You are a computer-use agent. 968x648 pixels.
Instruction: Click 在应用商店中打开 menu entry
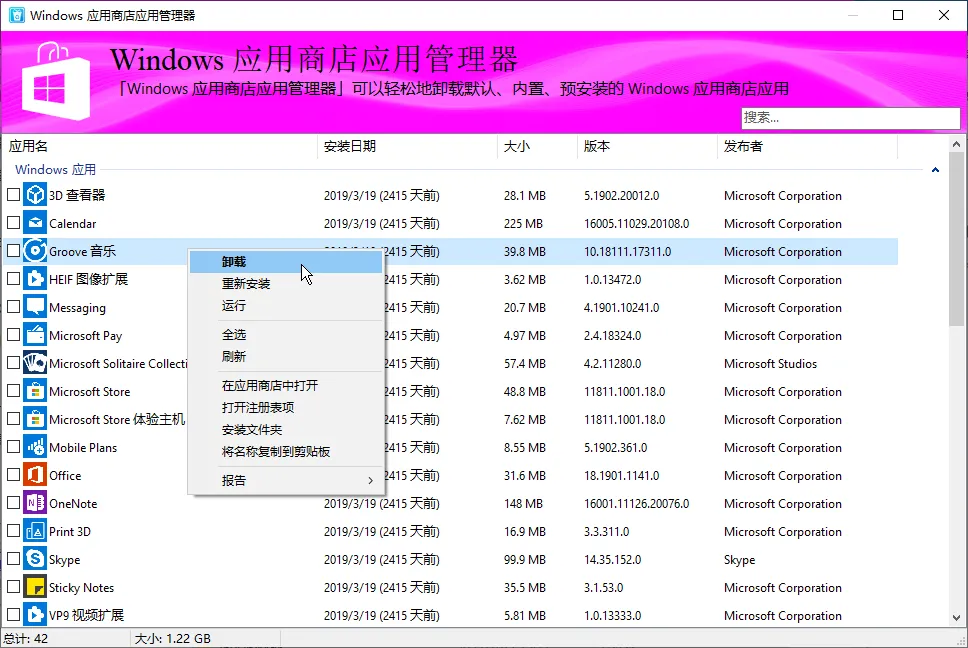pyautogui.click(x=286, y=386)
